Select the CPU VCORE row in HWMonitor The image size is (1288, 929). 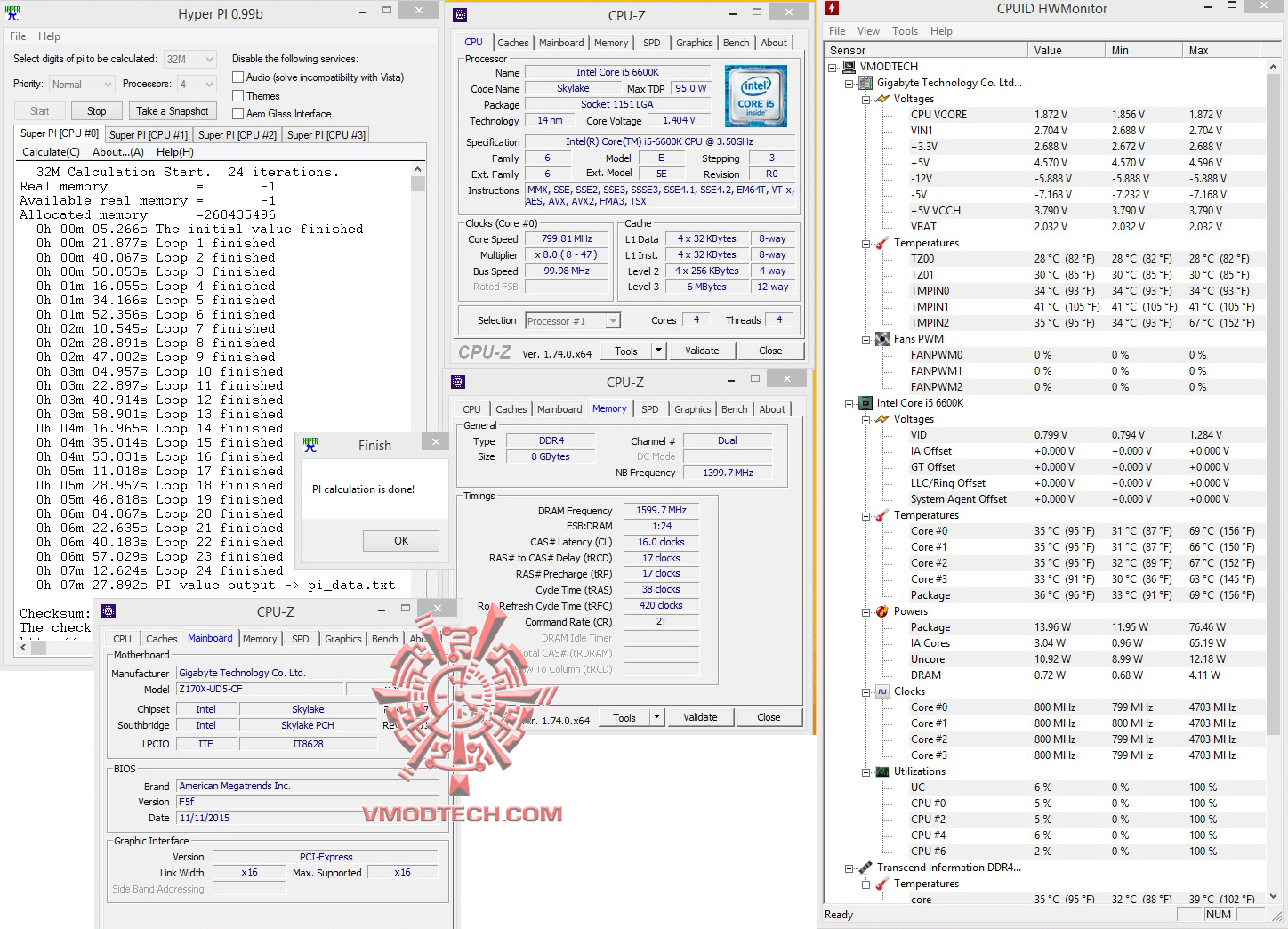[x=1085, y=115]
